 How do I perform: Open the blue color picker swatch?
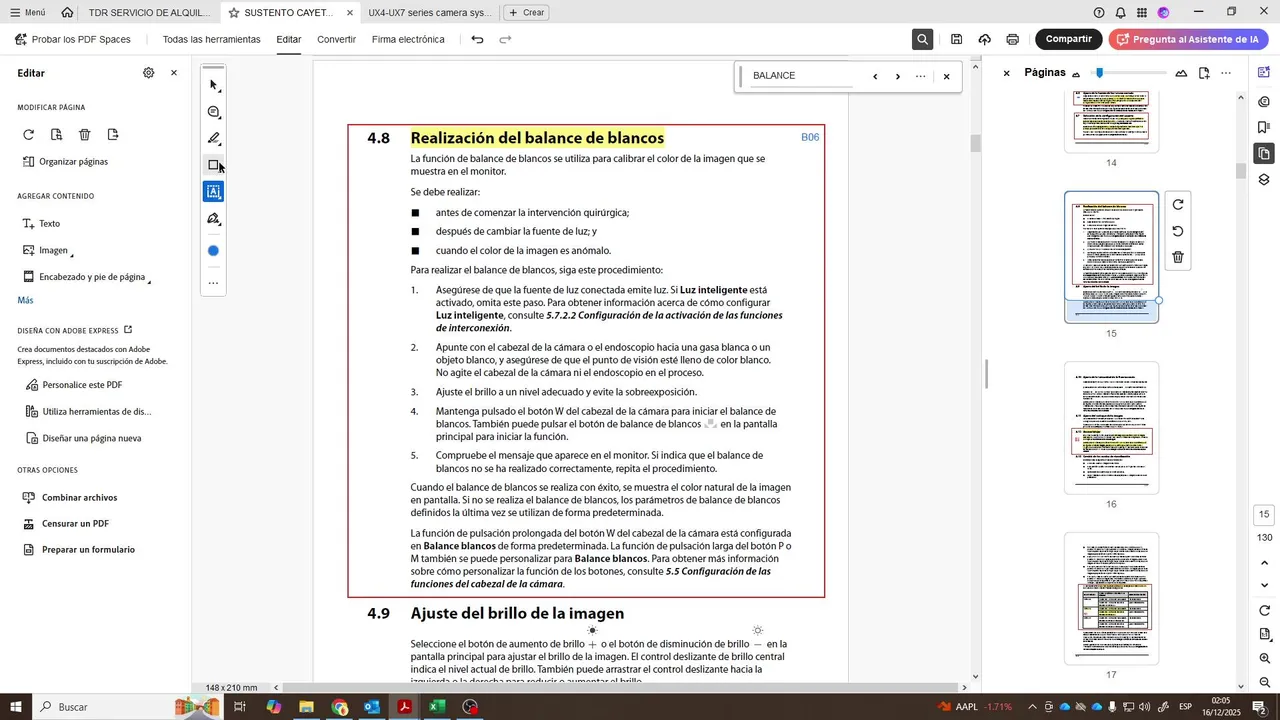point(213,251)
